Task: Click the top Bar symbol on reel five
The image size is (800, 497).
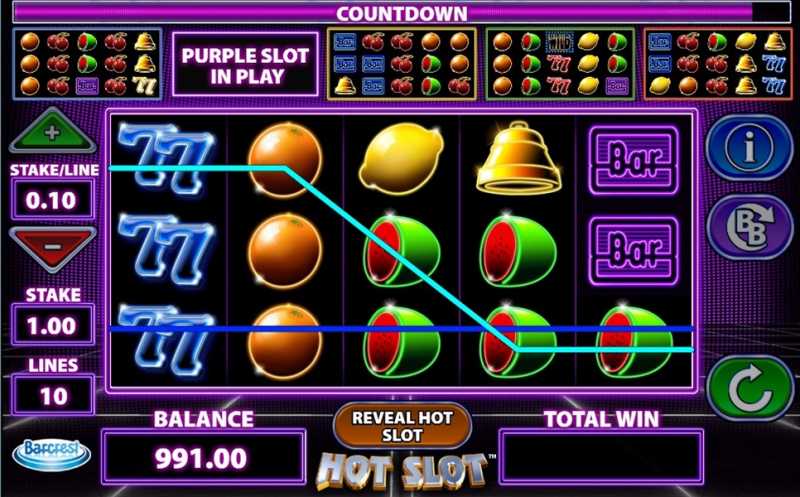Action: tap(634, 161)
